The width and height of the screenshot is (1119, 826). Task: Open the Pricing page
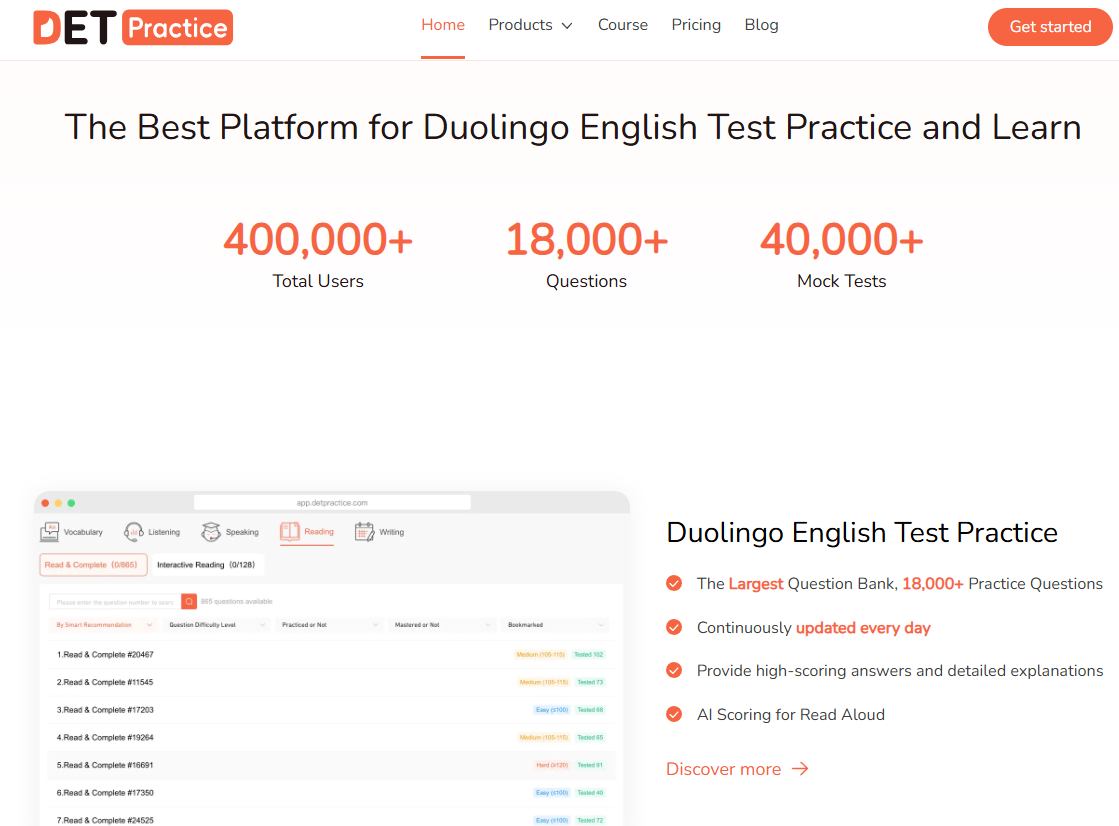pyautogui.click(x=696, y=25)
